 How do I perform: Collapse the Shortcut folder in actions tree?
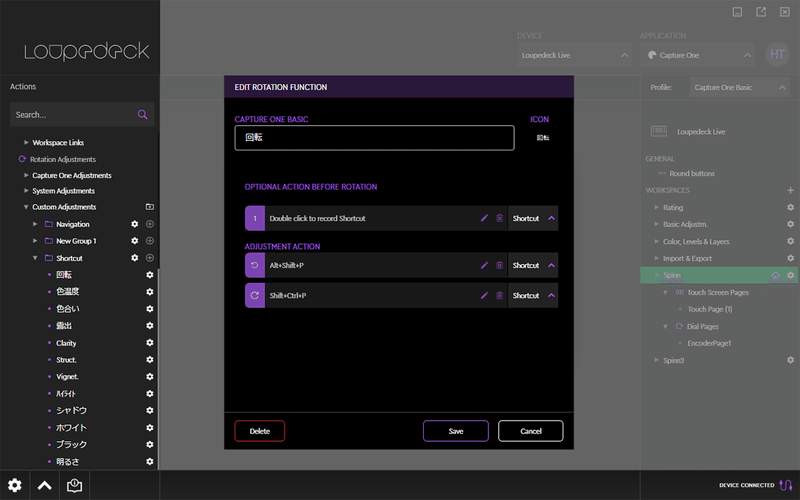[x=35, y=258]
